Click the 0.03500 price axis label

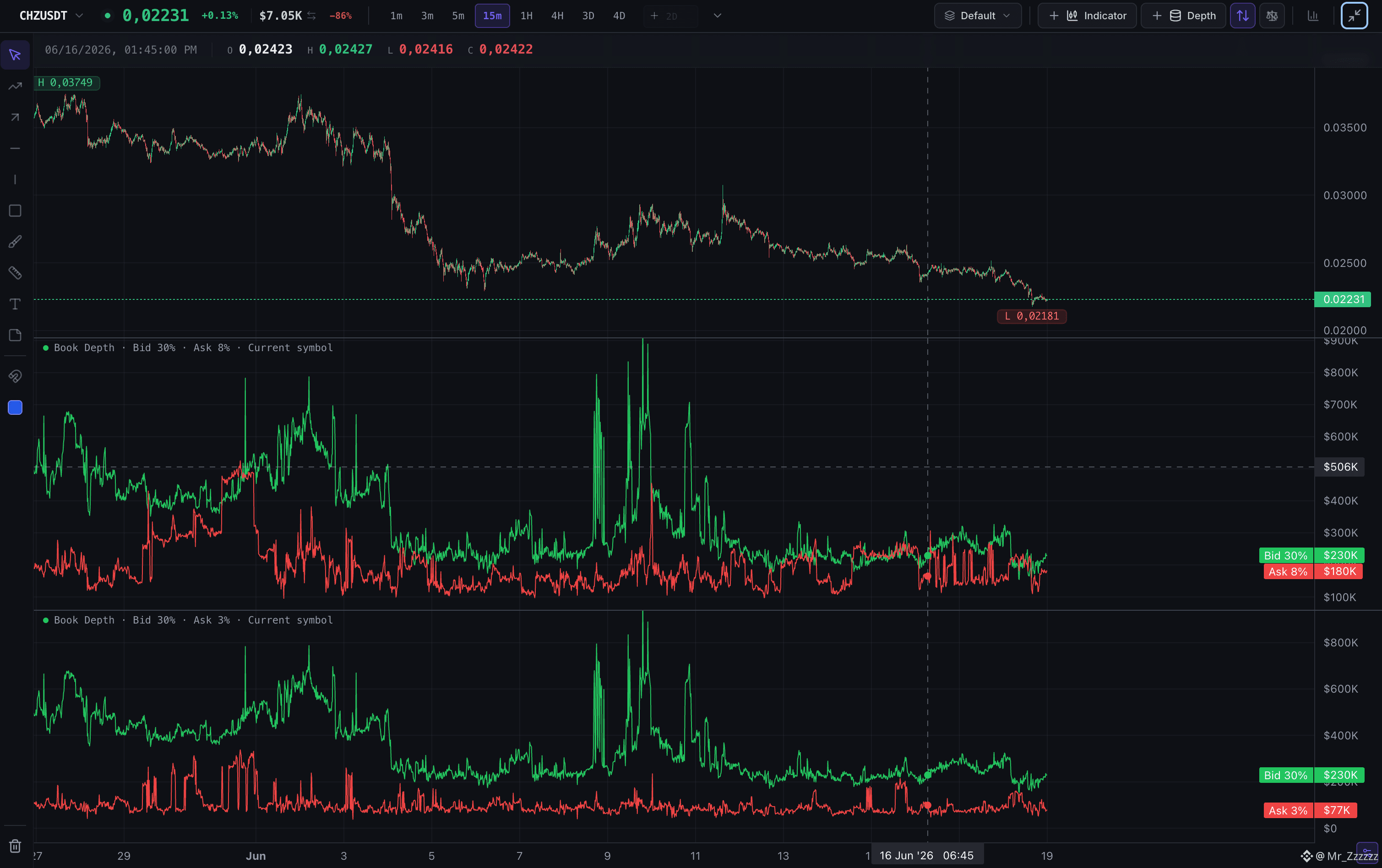coord(1345,127)
